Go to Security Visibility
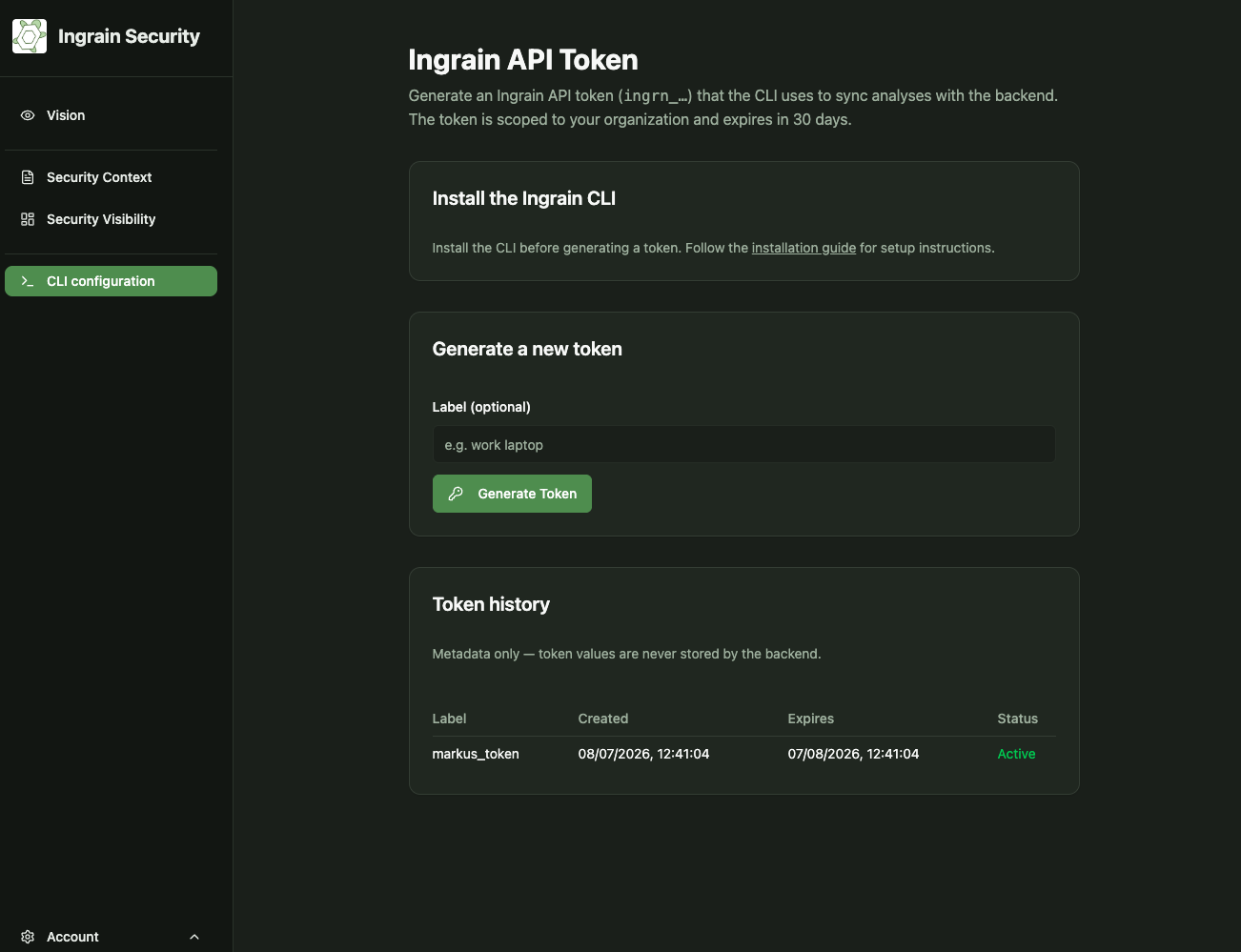 [x=111, y=219]
